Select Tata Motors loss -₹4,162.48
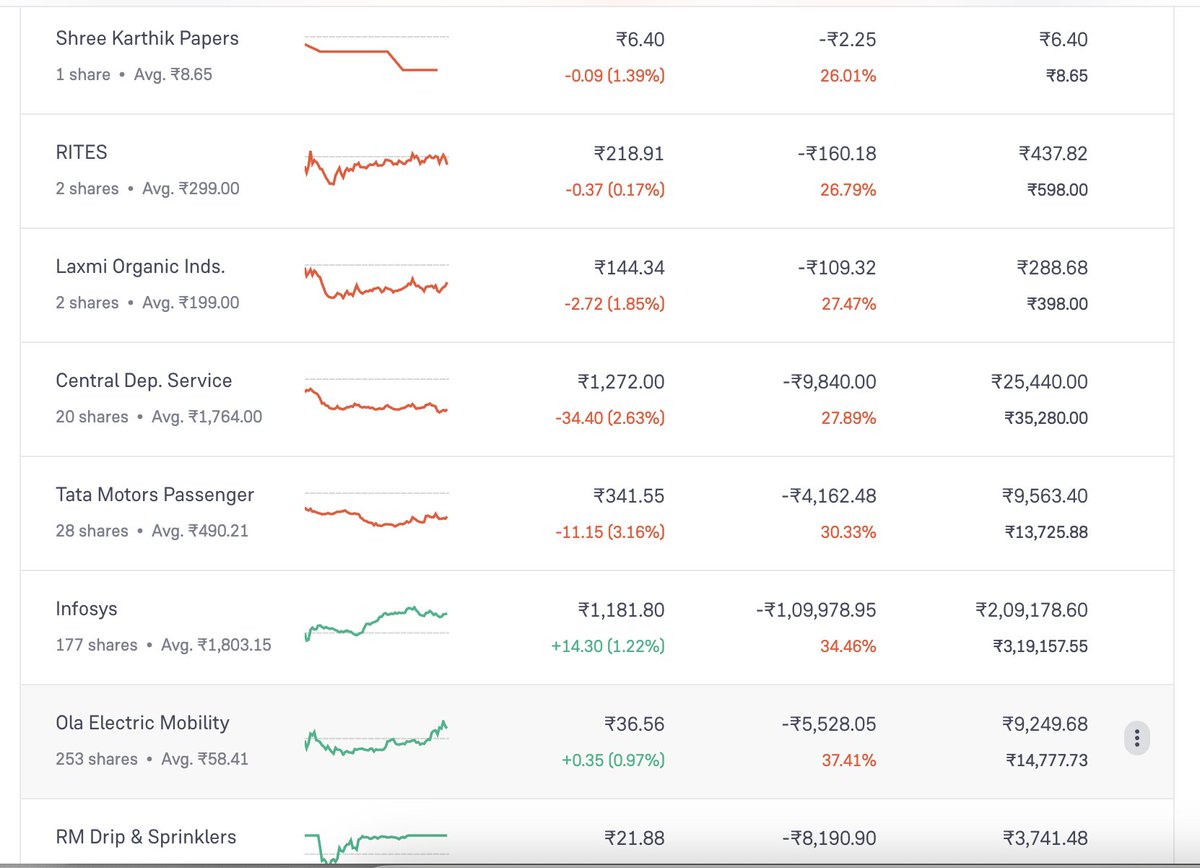Image resolution: width=1200 pixels, height=868 pixels. tap(829, 496)
